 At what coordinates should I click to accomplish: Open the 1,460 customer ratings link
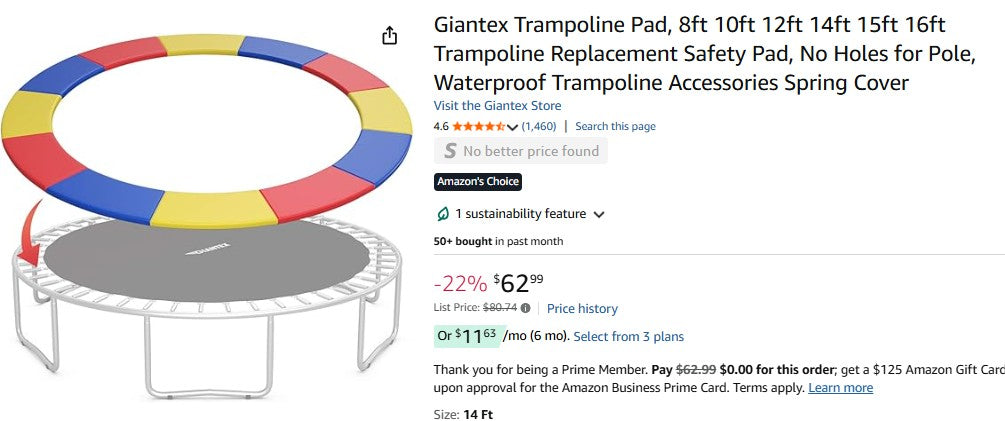click(x=539, y=127)
